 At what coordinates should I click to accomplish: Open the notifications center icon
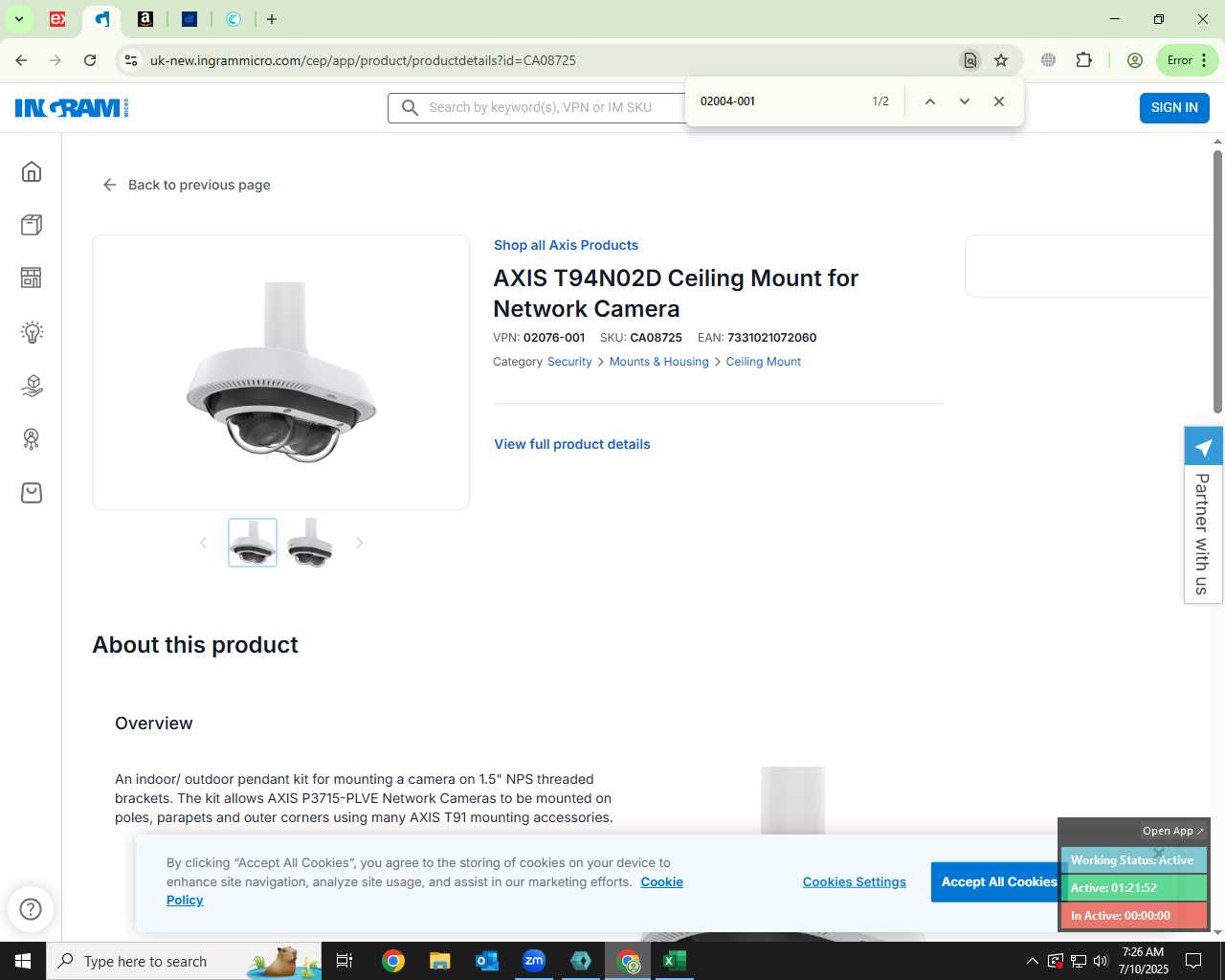pos(1193,961)
